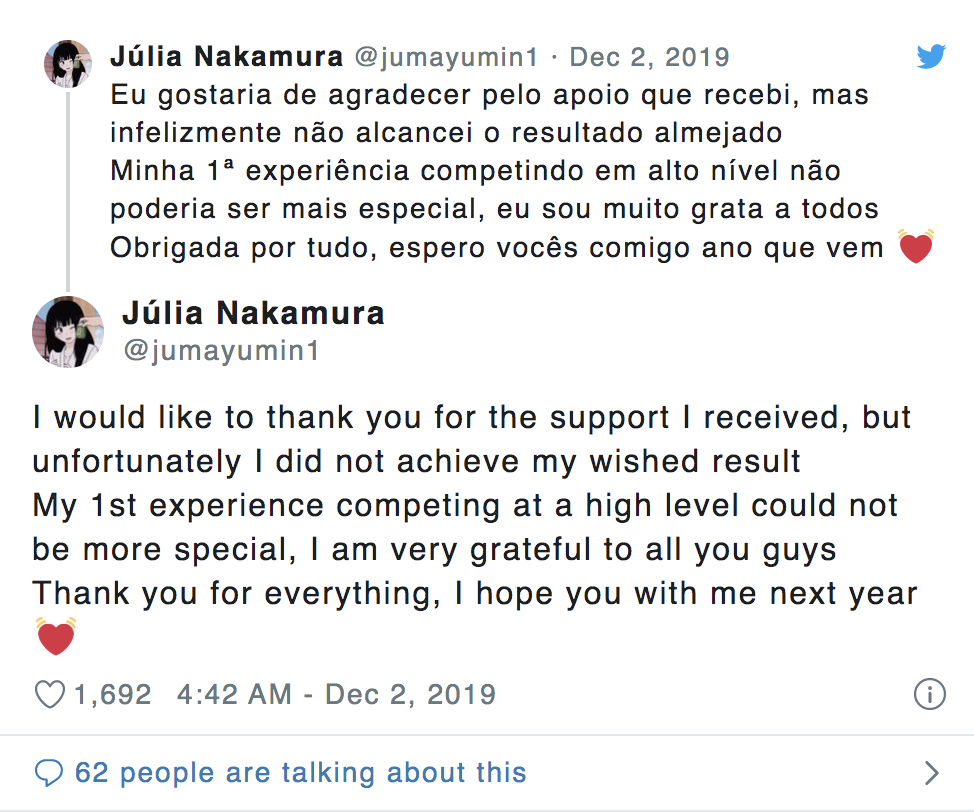Click the English tweet text body
The image size is (974, 812).
pyautogui.click(x=470, y=505)
